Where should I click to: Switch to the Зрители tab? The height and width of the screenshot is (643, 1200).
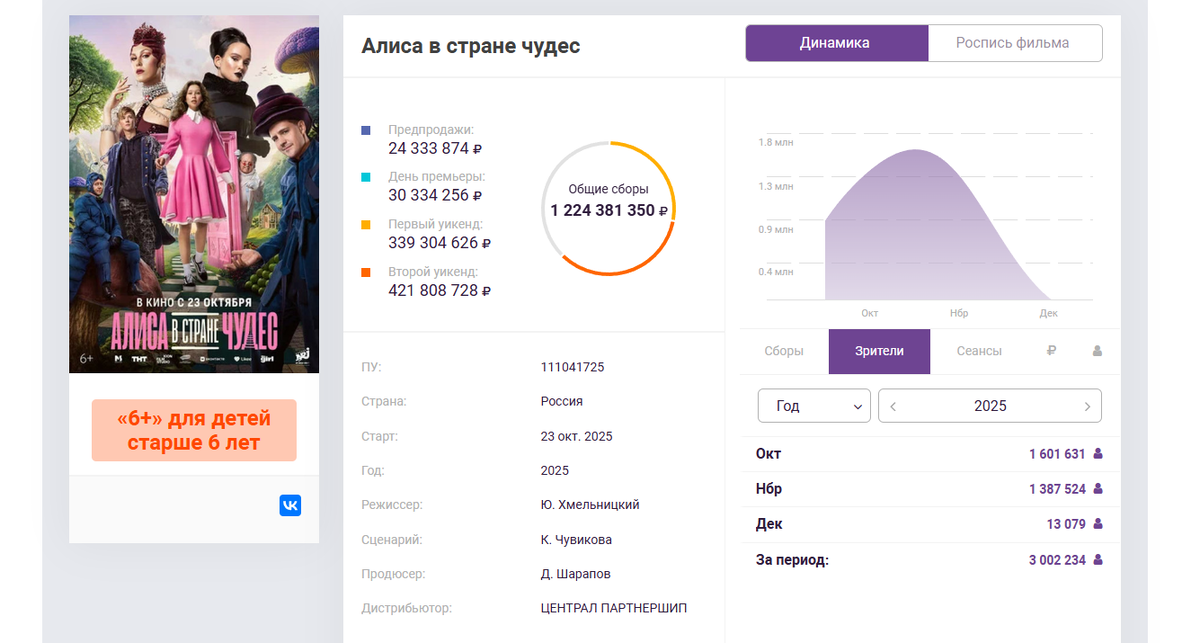click(879, 351)
